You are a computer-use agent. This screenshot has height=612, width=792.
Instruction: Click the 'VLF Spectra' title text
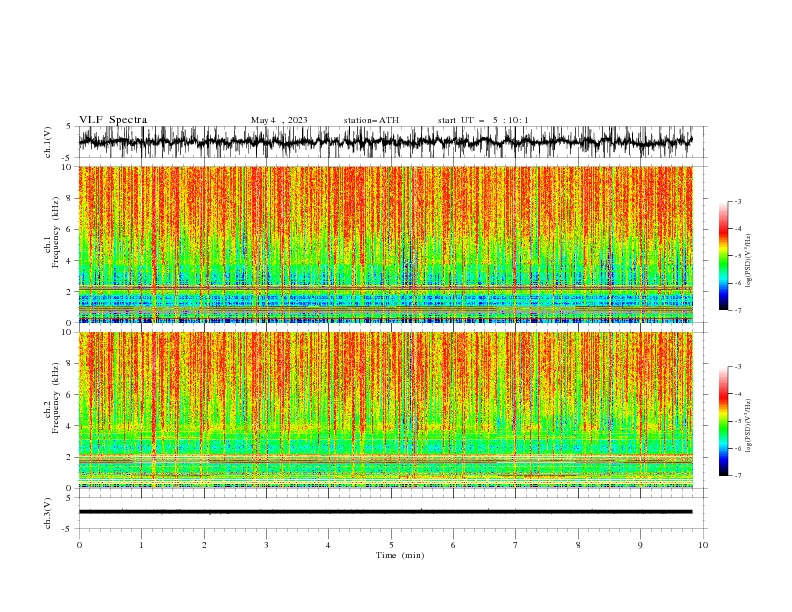113,120
